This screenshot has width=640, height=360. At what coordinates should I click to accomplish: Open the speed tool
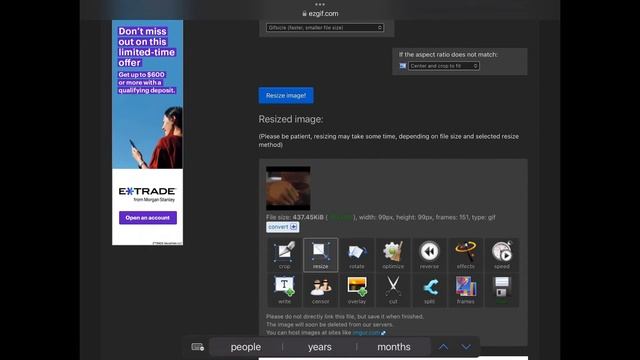point(502,255)
